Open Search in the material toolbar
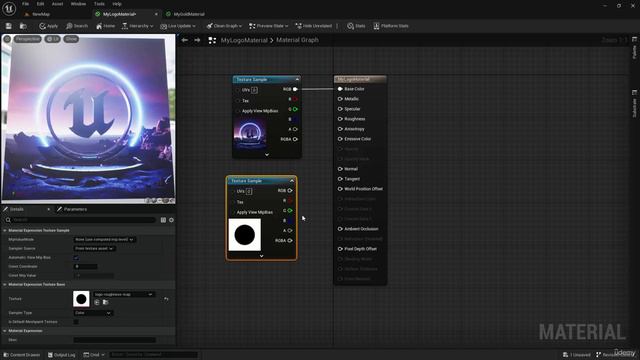 (77, 26)
